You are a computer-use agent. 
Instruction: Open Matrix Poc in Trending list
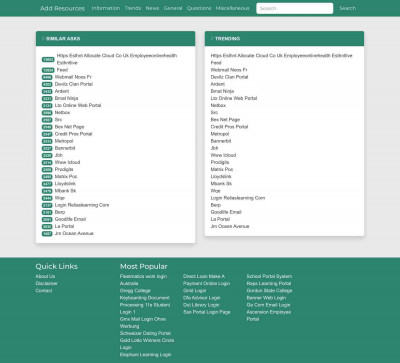tap(222, 169)
